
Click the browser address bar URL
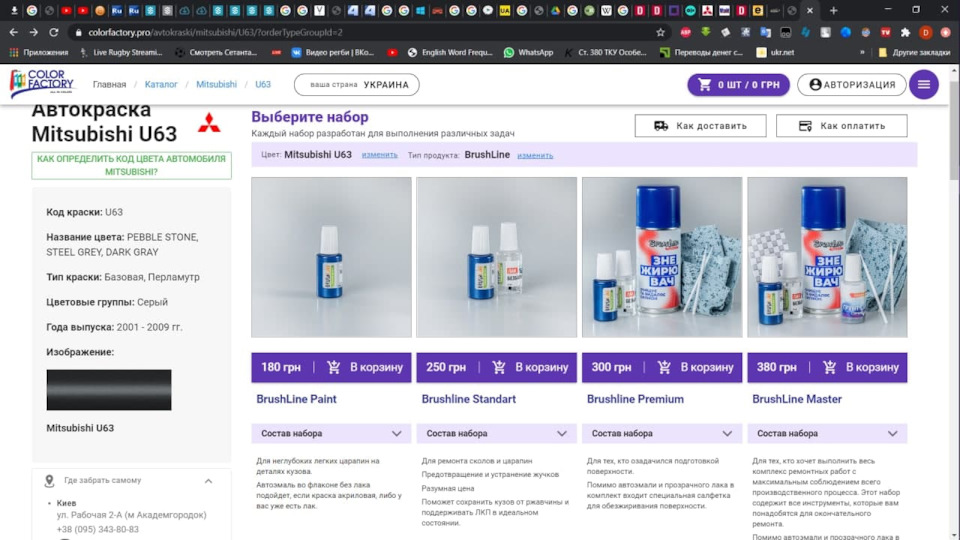click(x=216, y=32)
